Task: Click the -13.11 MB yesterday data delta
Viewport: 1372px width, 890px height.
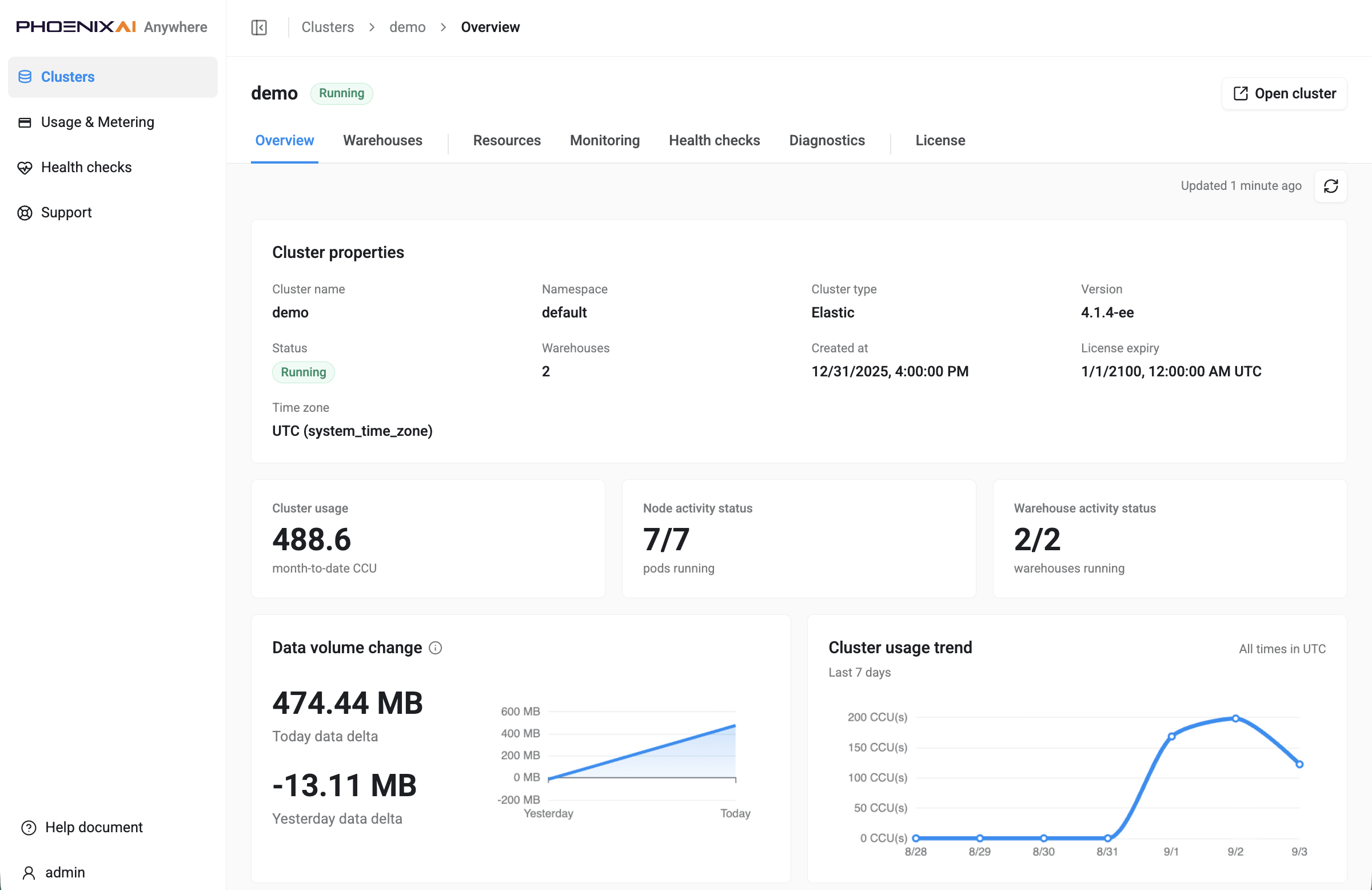Action: [x=344, y=785]
